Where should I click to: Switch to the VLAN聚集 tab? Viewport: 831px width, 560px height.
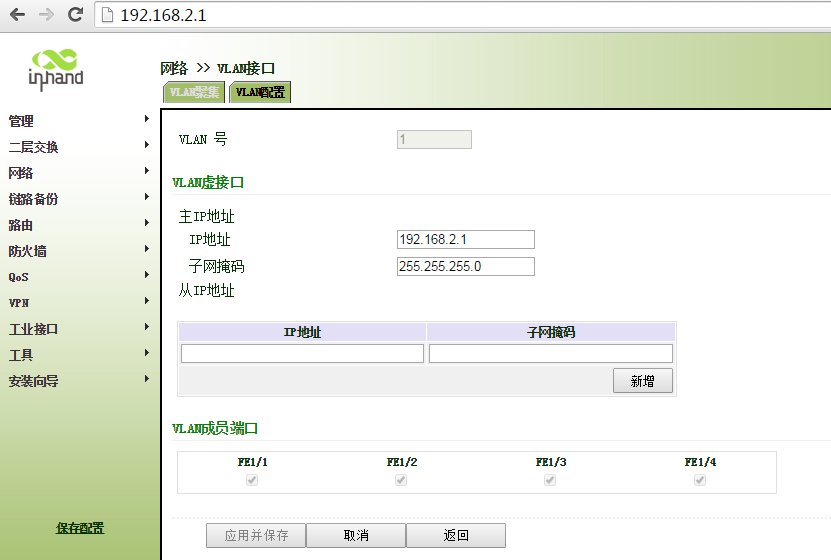pyautogui.click(x=193, y=92)
